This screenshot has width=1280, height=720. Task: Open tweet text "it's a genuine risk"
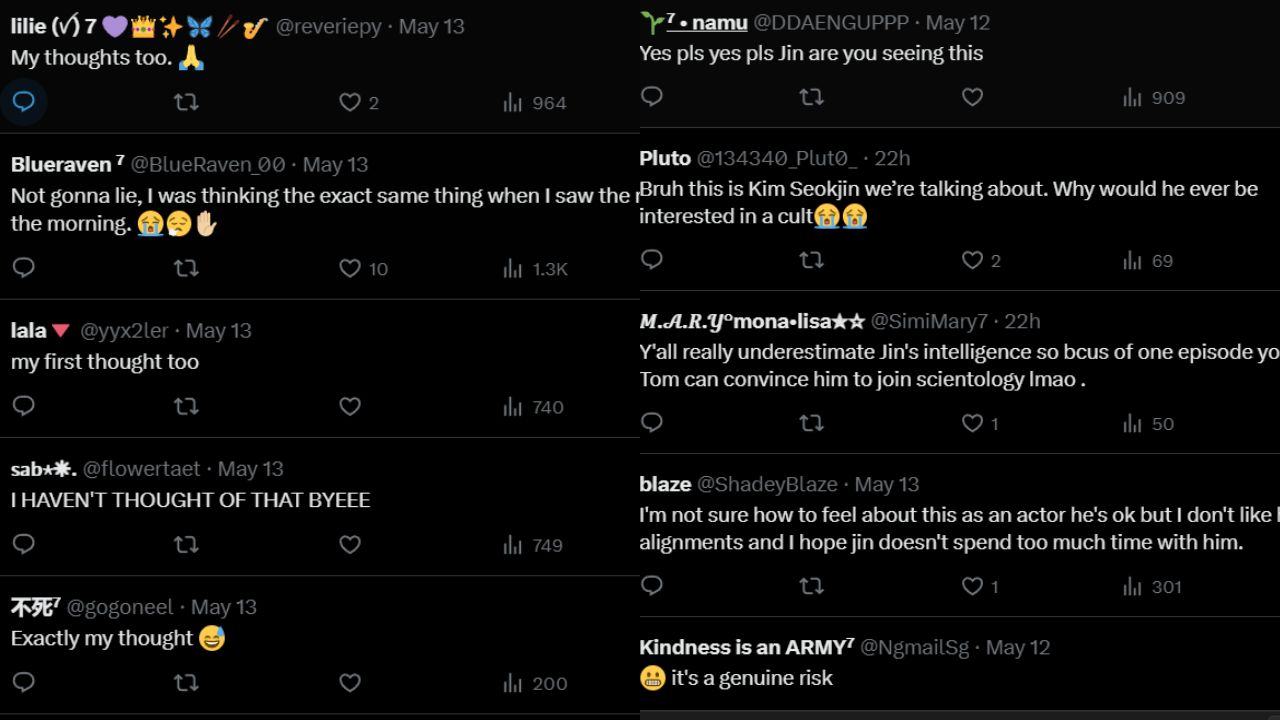(752, 678)
